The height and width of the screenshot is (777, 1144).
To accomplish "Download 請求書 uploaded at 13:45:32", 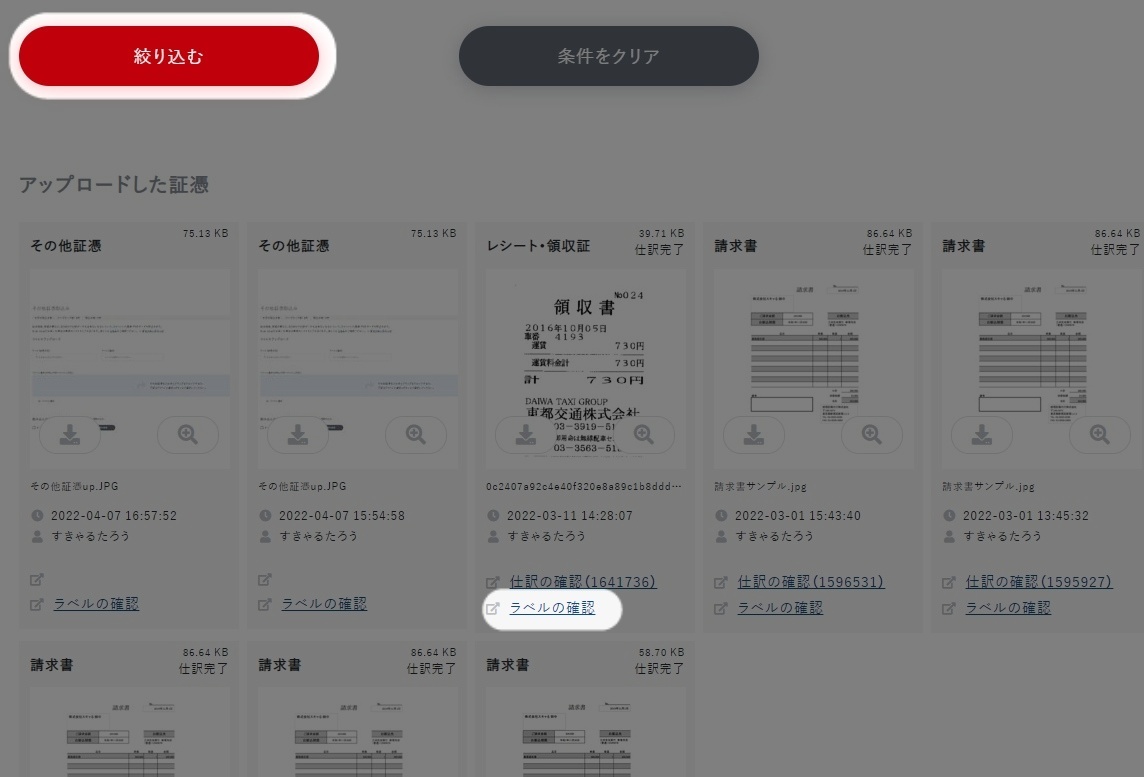I will coord(982,435).
